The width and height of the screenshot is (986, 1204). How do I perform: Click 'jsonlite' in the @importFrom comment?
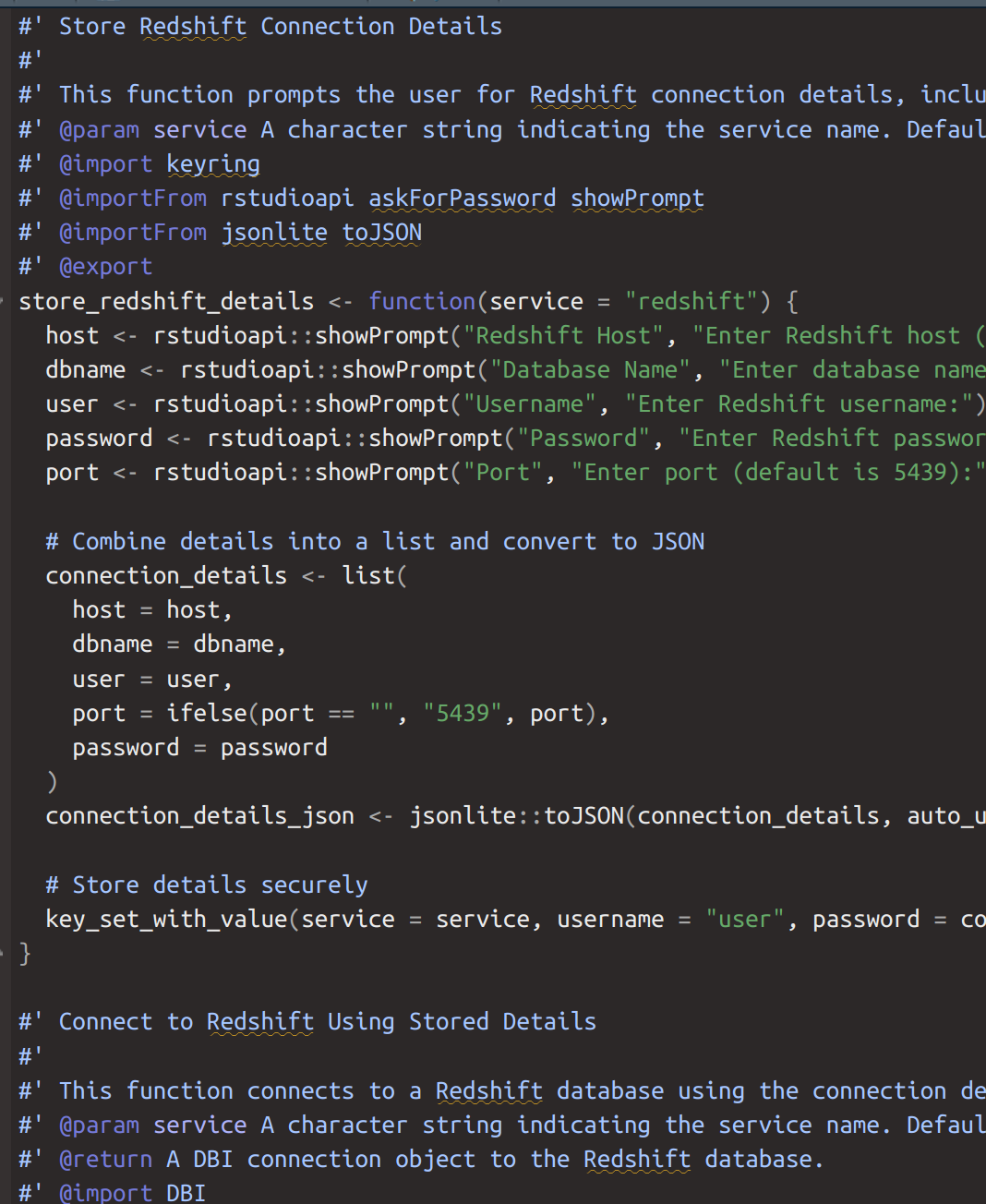274,233
